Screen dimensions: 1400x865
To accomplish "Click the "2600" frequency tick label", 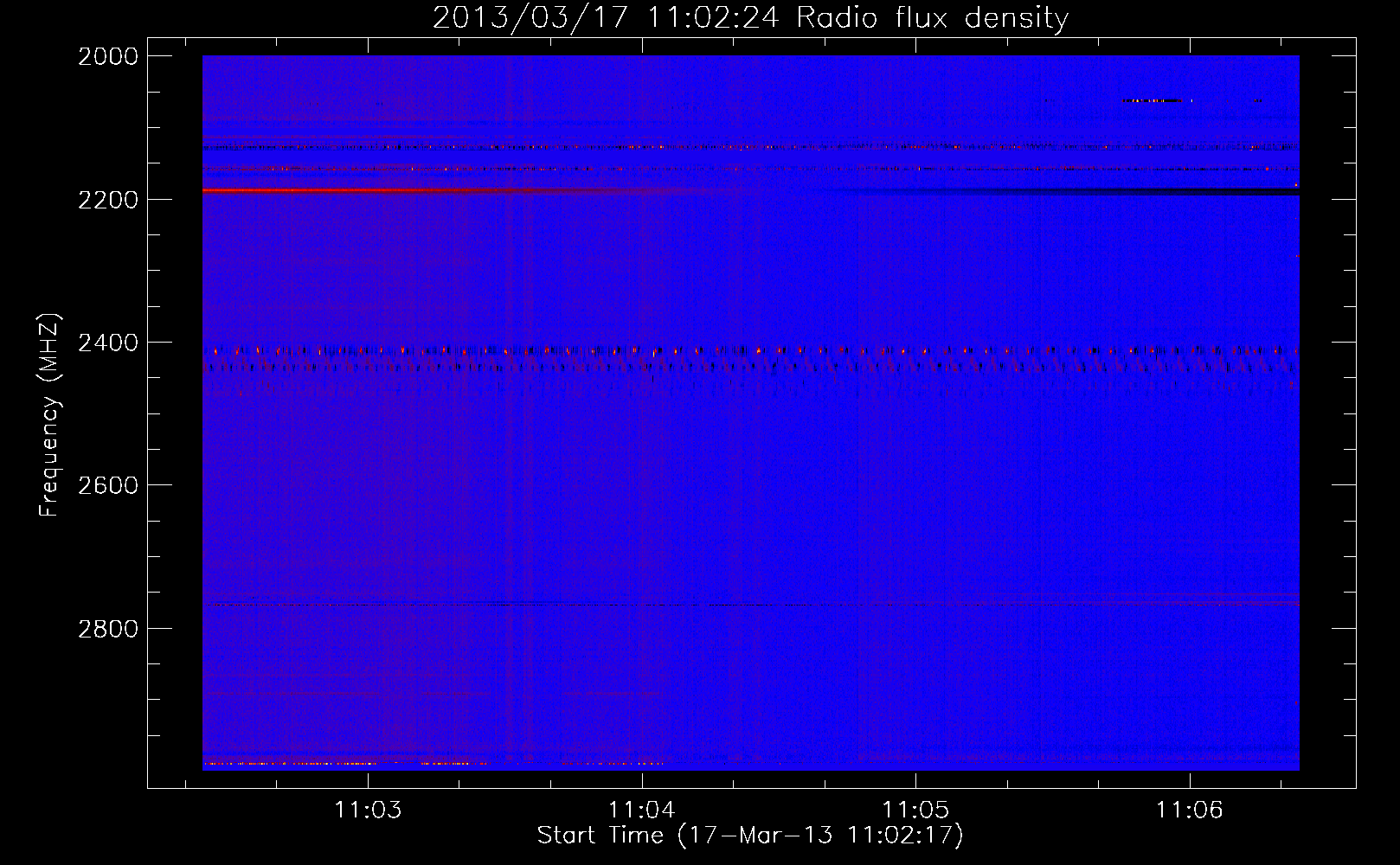I will pyautogui.click(x=108, y=485).
